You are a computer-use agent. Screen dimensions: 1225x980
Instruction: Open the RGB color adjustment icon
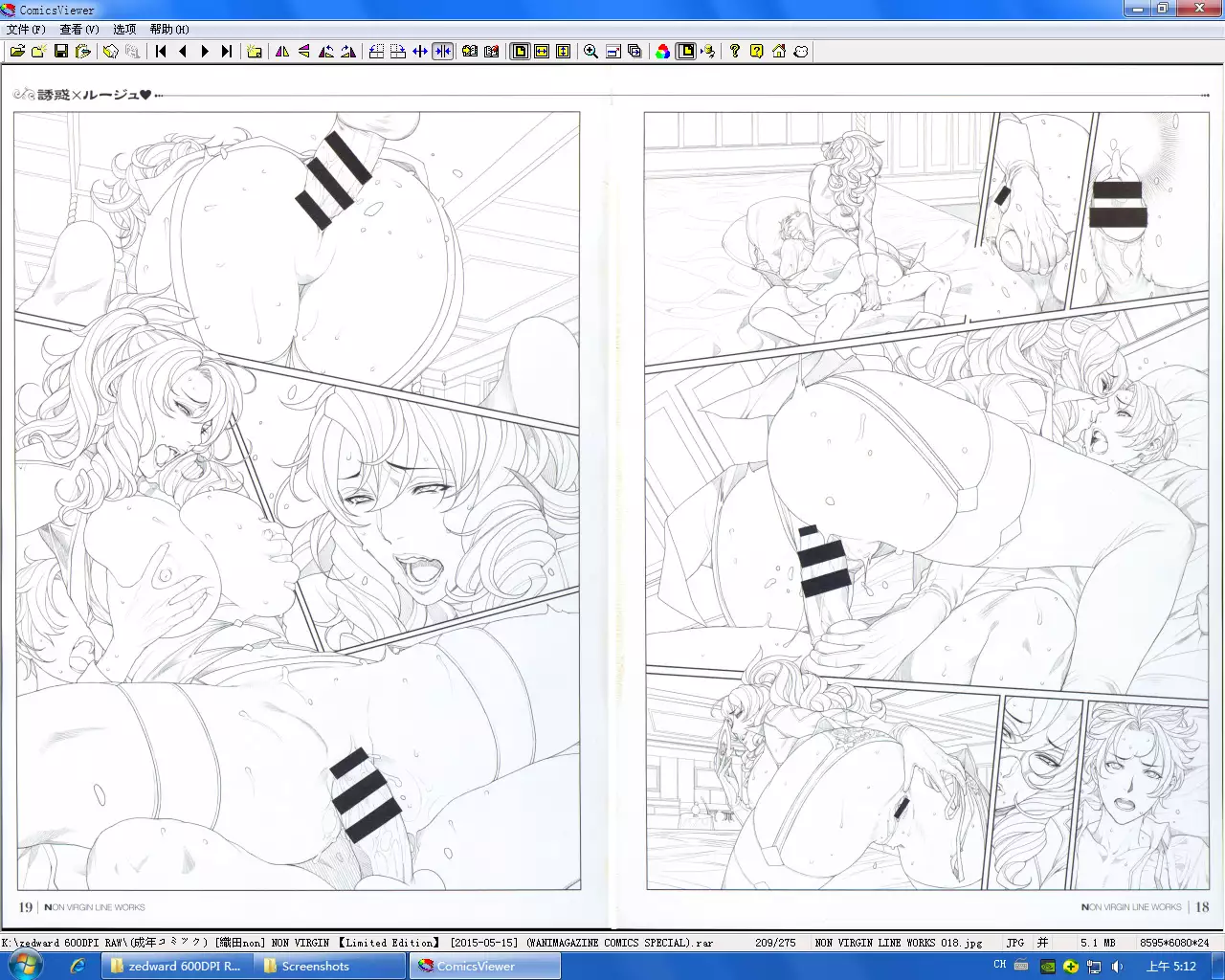coord(662,52)
